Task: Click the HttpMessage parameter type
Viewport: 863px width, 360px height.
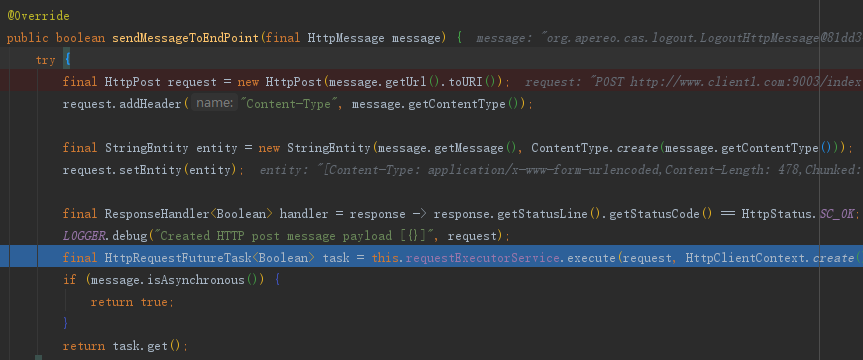Action: tap(346, 38)
